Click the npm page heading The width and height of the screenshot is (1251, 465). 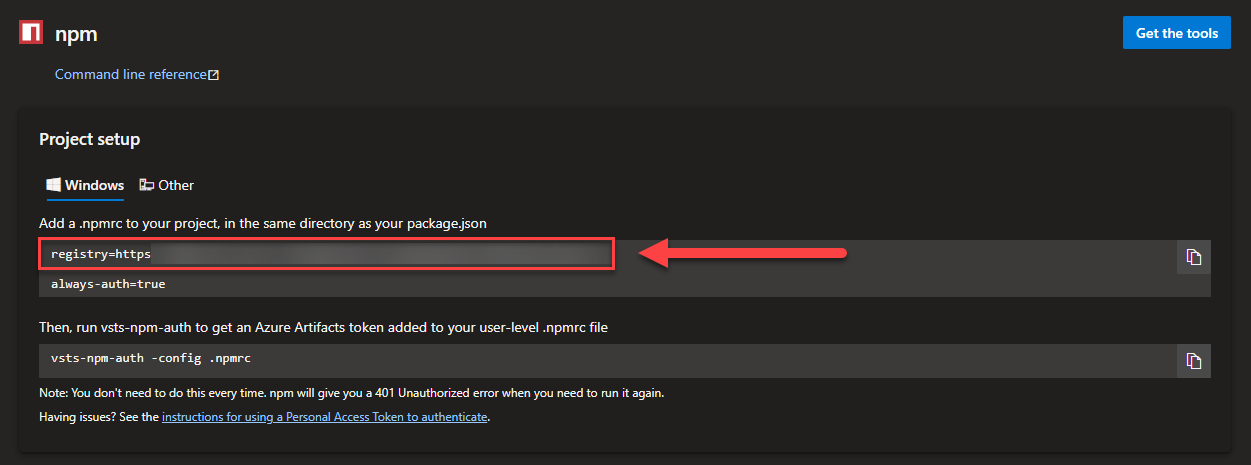[x=76, y=33]
